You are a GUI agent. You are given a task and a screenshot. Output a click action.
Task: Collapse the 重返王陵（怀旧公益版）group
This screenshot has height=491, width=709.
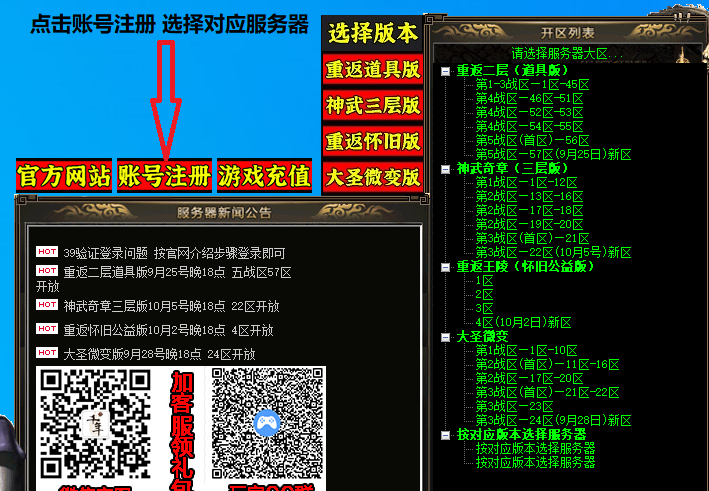[x=445, y=267]
